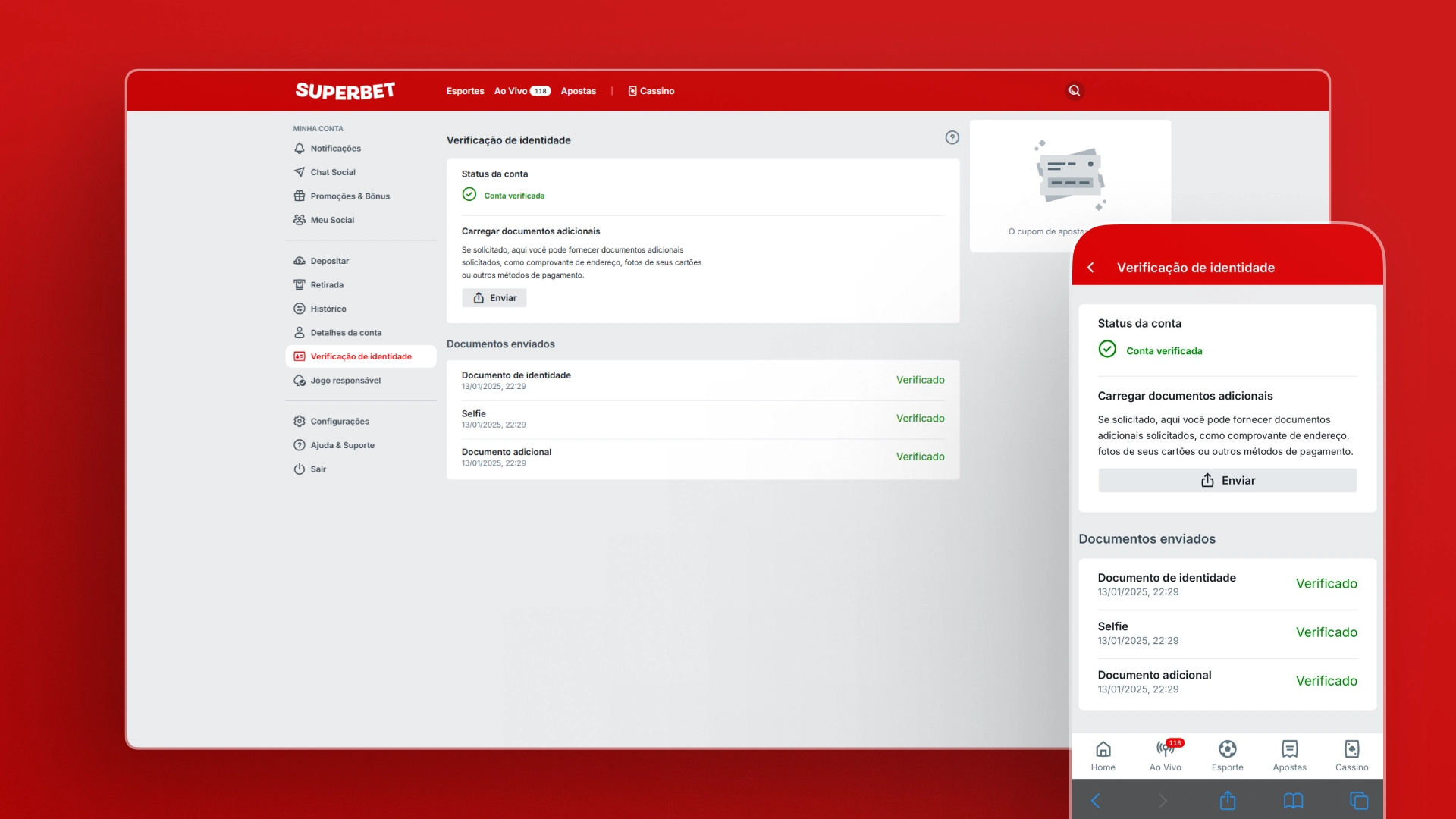
Task: Click the Retirada sidebar icon
Action: [299, 284]
